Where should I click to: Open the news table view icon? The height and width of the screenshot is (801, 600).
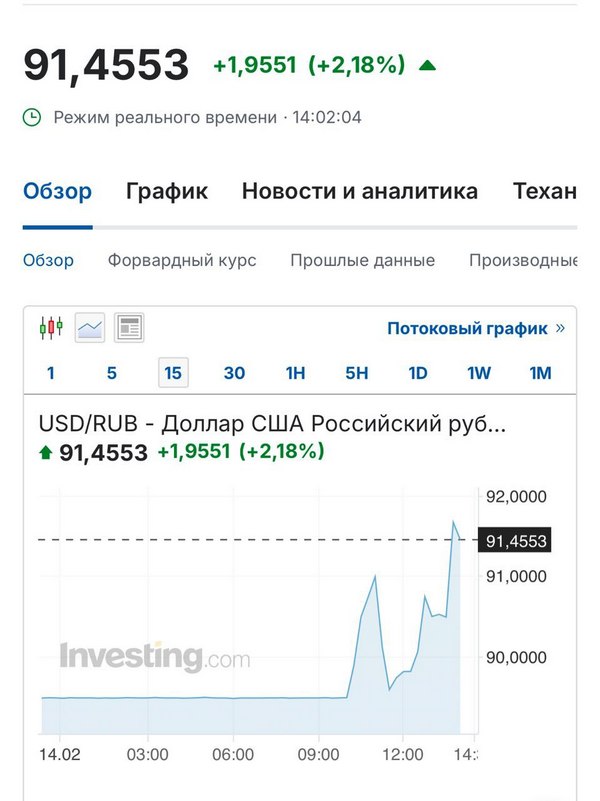[x=129, y=327]
